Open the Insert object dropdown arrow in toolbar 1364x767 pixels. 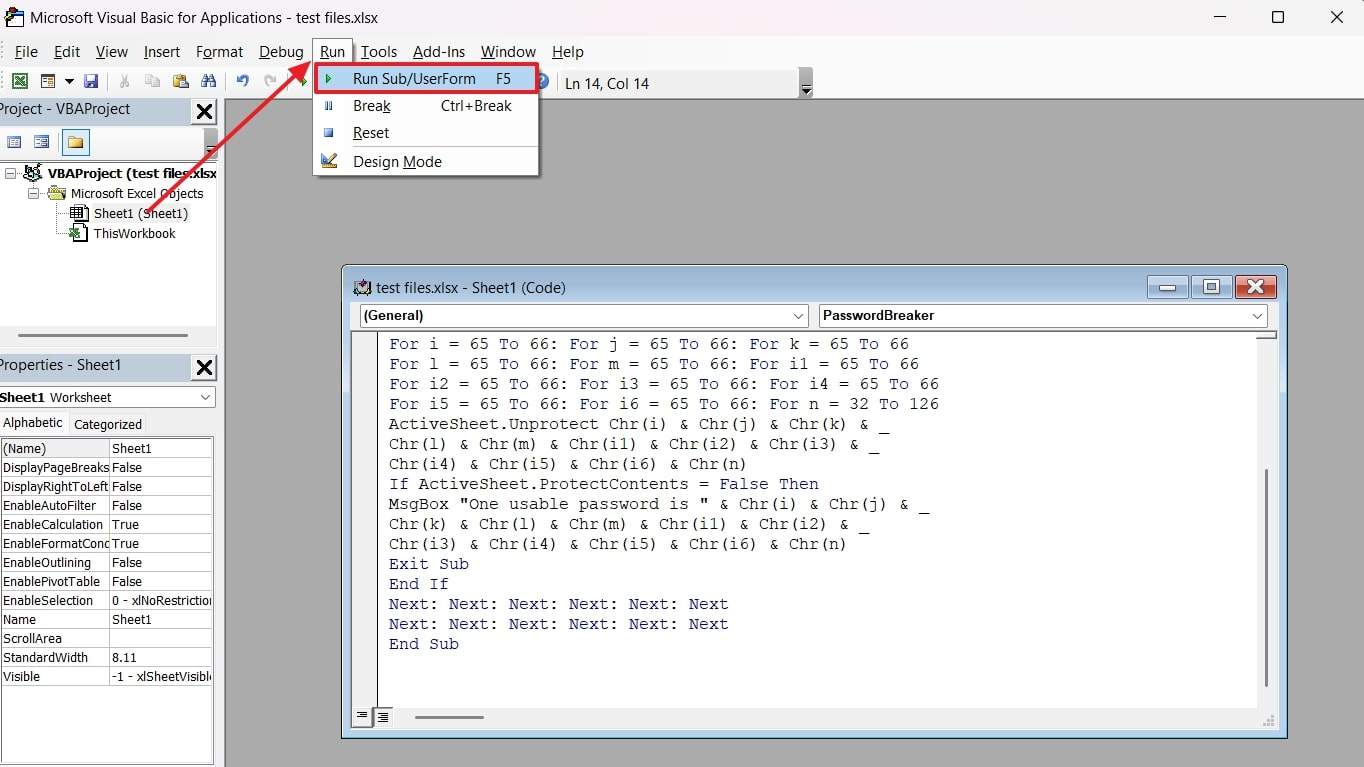pyautogui.click(x=69, y=81)
